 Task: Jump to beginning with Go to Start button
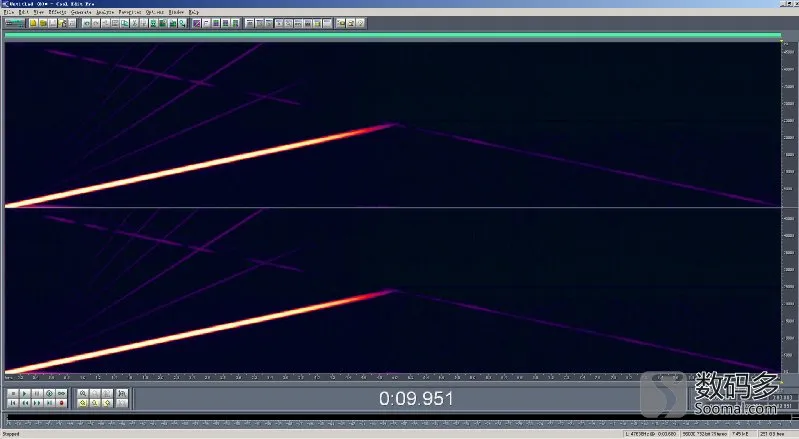click(13, 403)
